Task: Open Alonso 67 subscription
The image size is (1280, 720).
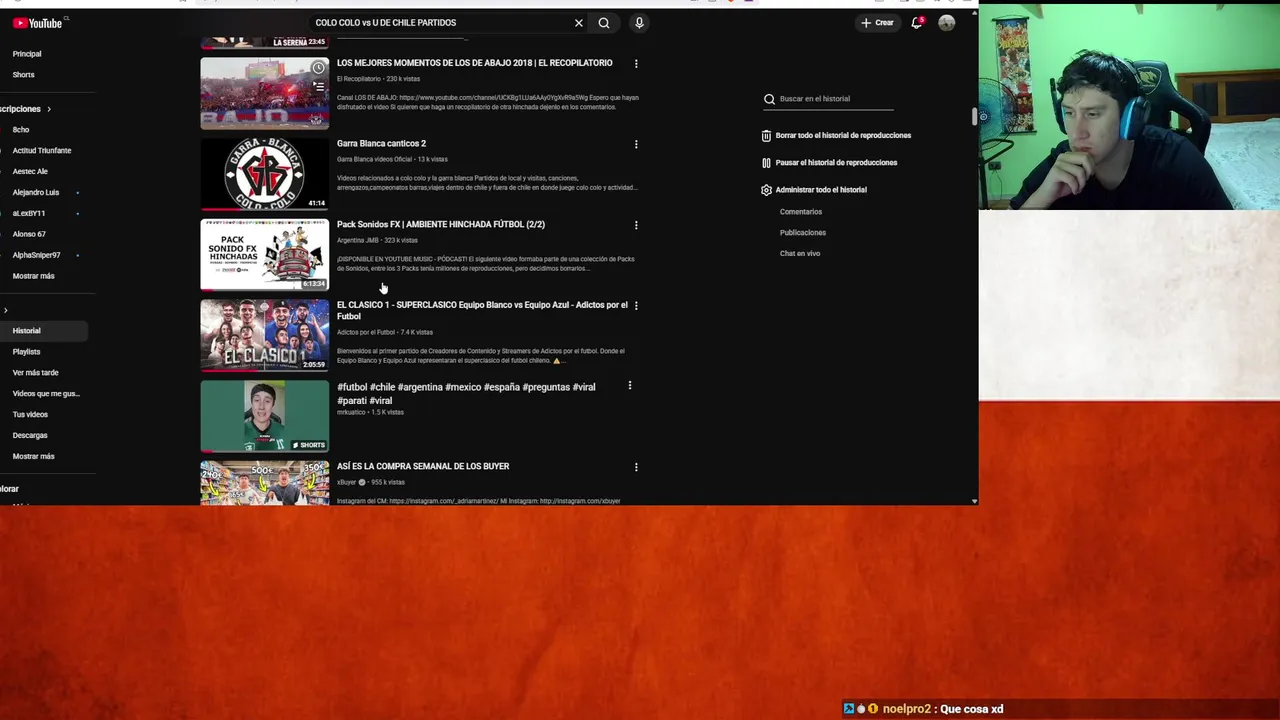Action: tap(29, 235)
